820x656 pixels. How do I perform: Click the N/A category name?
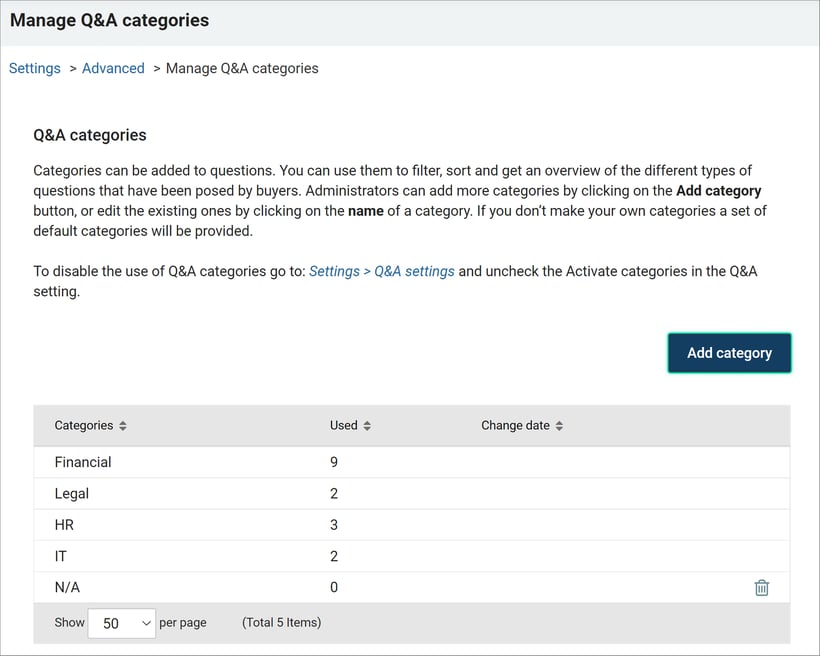click(x=66, y=587)
